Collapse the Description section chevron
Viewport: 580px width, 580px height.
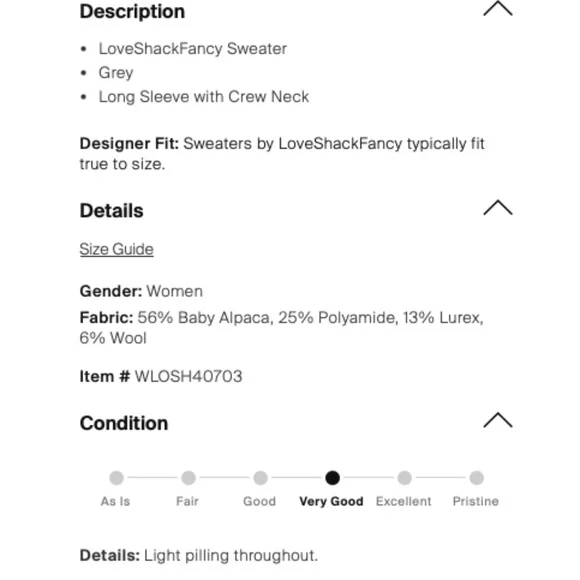(498, 9)
